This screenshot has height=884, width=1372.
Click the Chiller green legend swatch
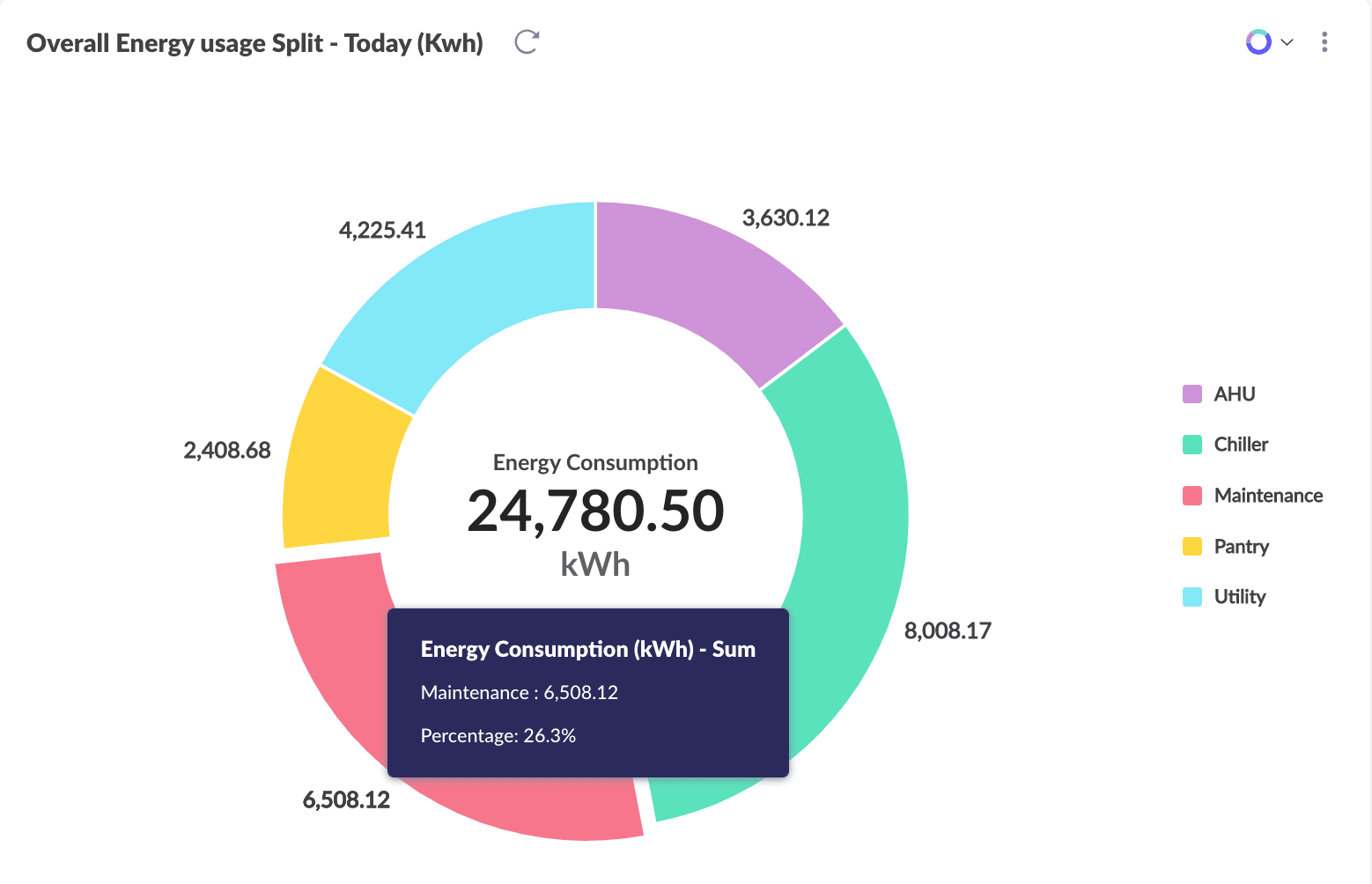(1192, 445)
